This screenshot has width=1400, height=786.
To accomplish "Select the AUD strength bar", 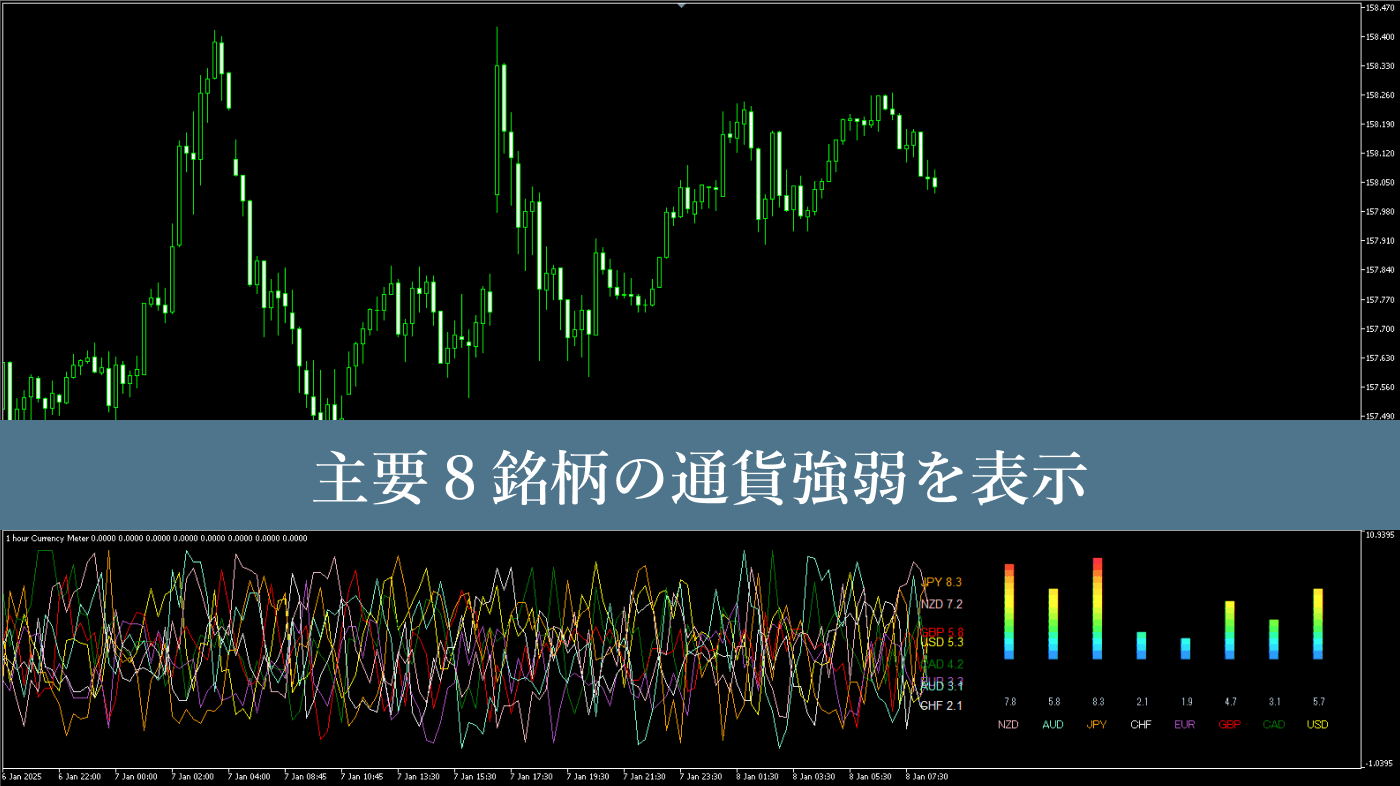I will click(1053, 623).
